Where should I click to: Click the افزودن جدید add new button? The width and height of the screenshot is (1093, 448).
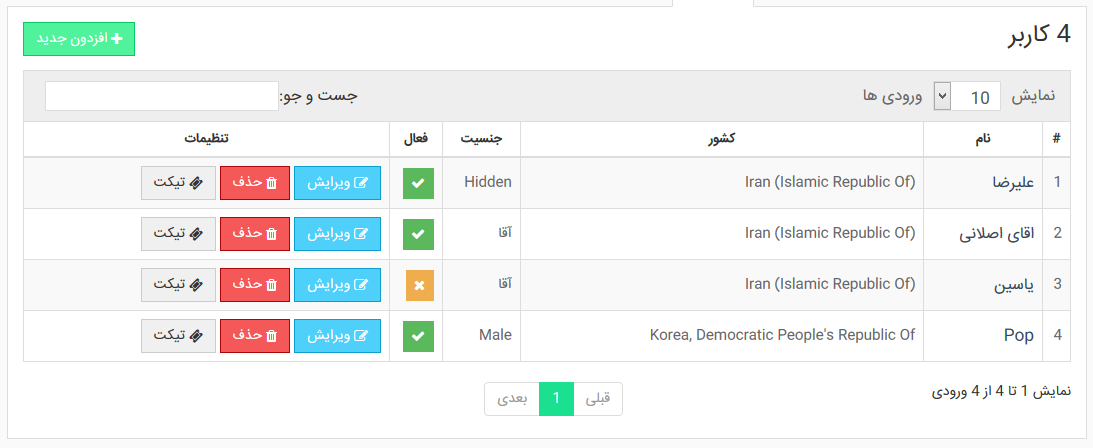pyautogui.click(x=79, y=39)
